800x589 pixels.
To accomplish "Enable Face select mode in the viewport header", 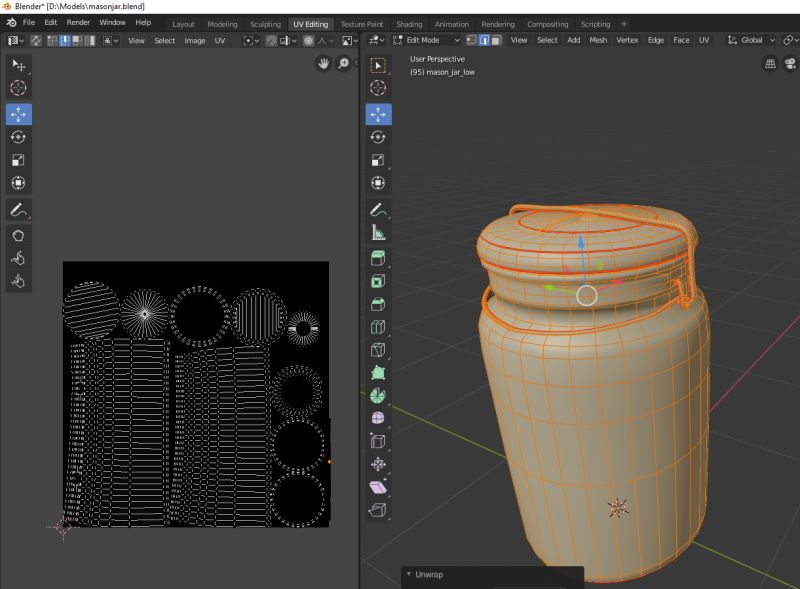I will [x=497, y=40].
